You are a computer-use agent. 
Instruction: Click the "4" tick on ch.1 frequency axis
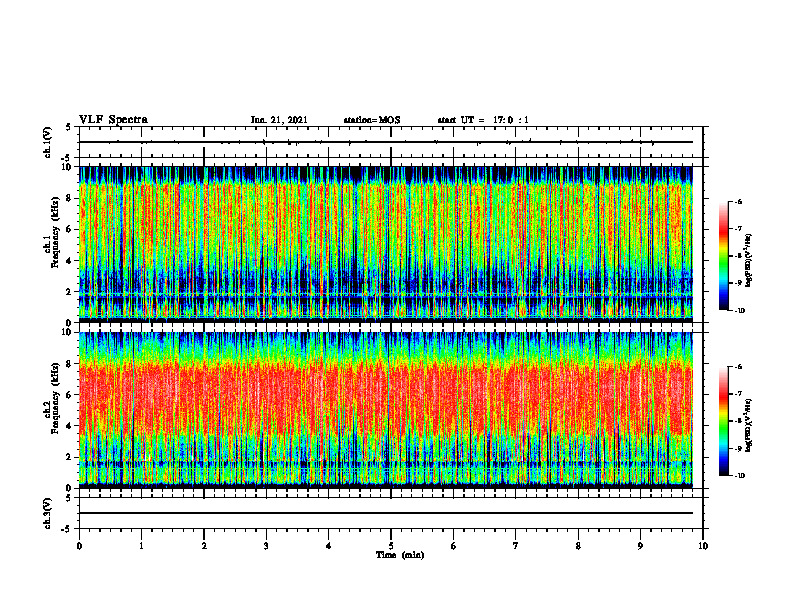(69, 261)
